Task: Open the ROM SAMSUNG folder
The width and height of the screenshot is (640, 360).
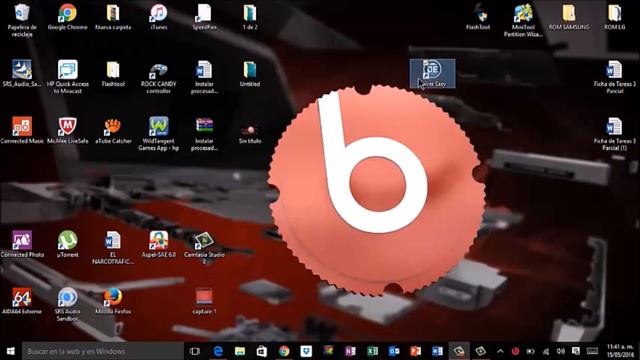Action: [569, 16]
